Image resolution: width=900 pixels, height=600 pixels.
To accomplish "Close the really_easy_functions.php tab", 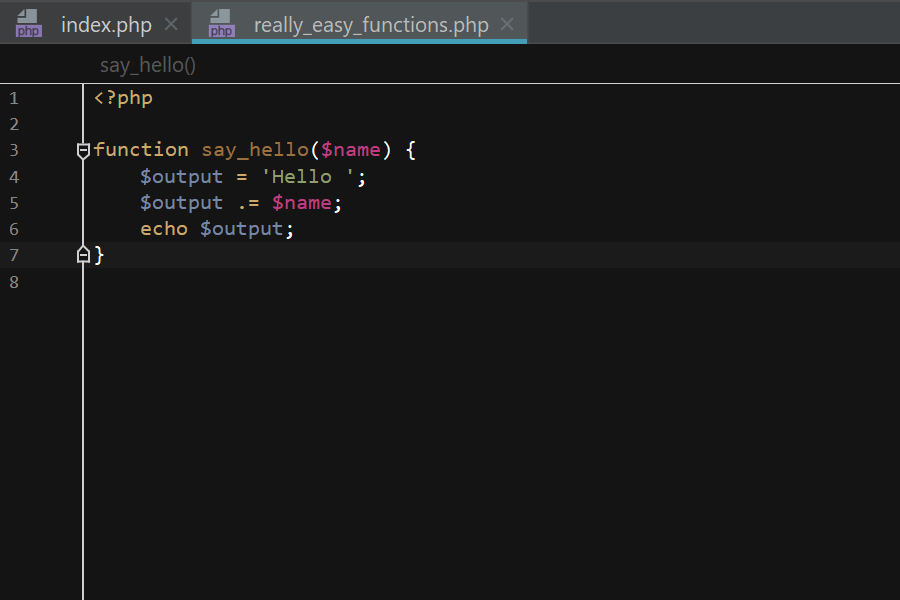I will tap(508, 24).
